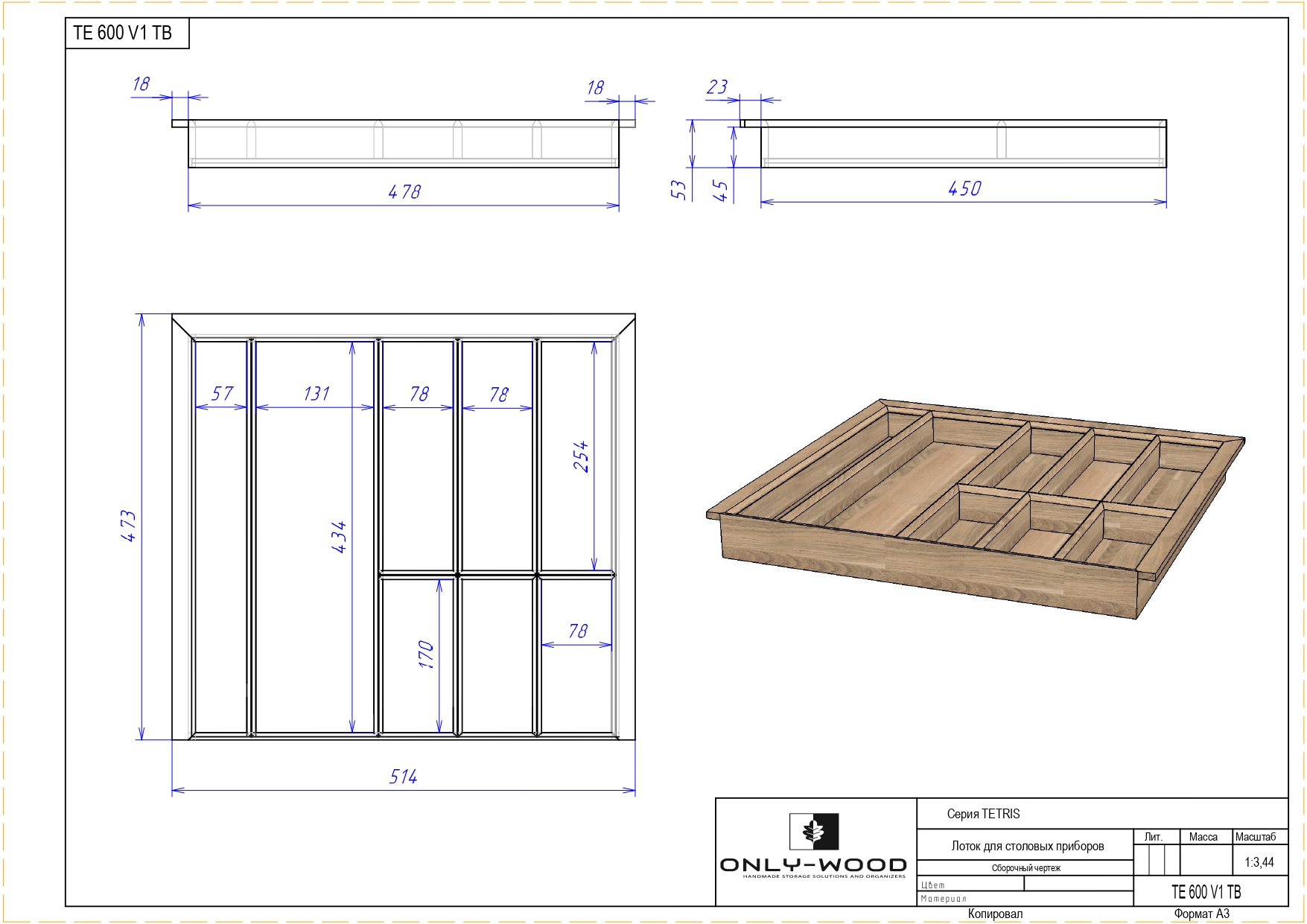Select the 131 compartment width dimension

pyautogui.click(x=316, y=394)
